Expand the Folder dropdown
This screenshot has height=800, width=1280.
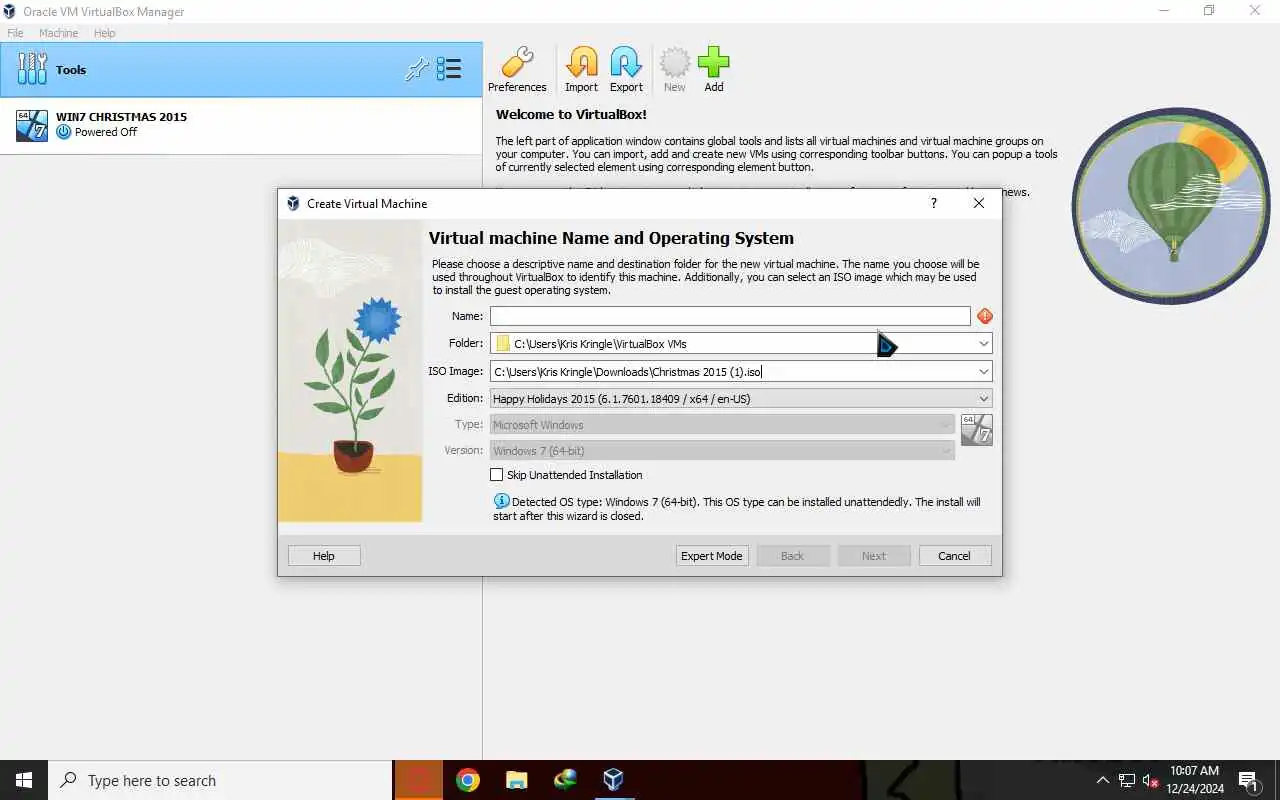pos(984,343)
